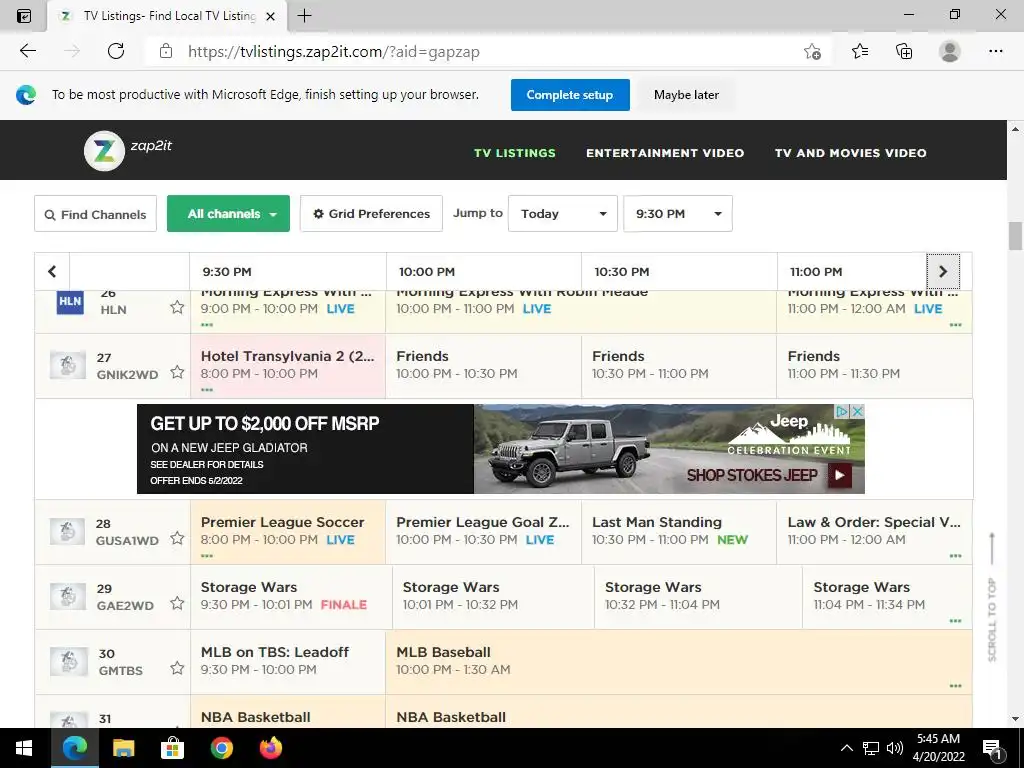Open AdChoices info icon on ad
The height and width of the screenshot is (768, 1024).
pyautogui.click(x=842, y=411)
